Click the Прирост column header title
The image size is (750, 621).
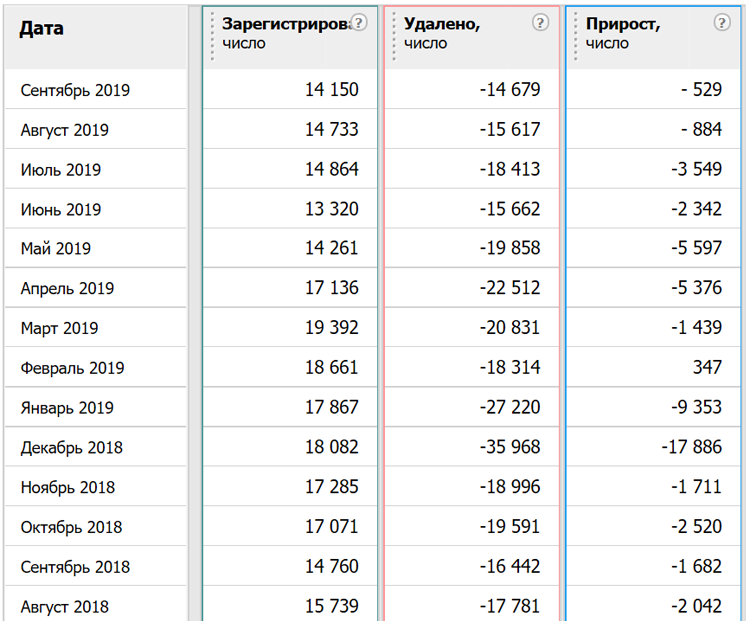coord(623,23)
